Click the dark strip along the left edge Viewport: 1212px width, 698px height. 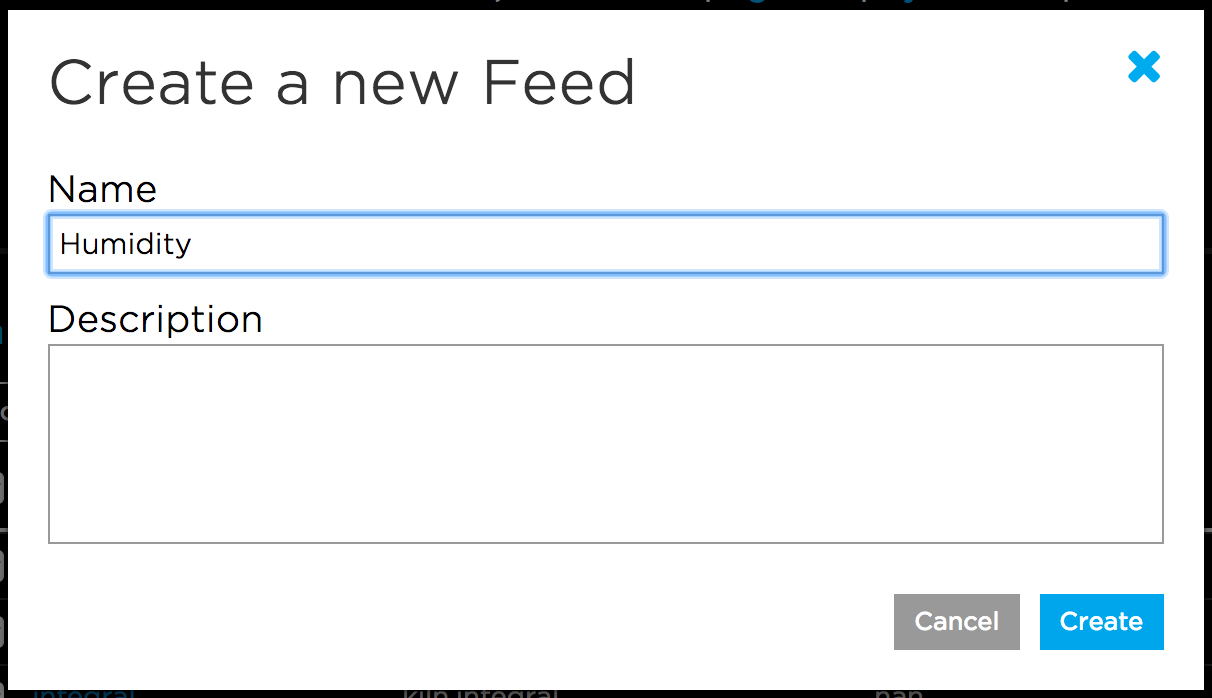tap(6, 400)
